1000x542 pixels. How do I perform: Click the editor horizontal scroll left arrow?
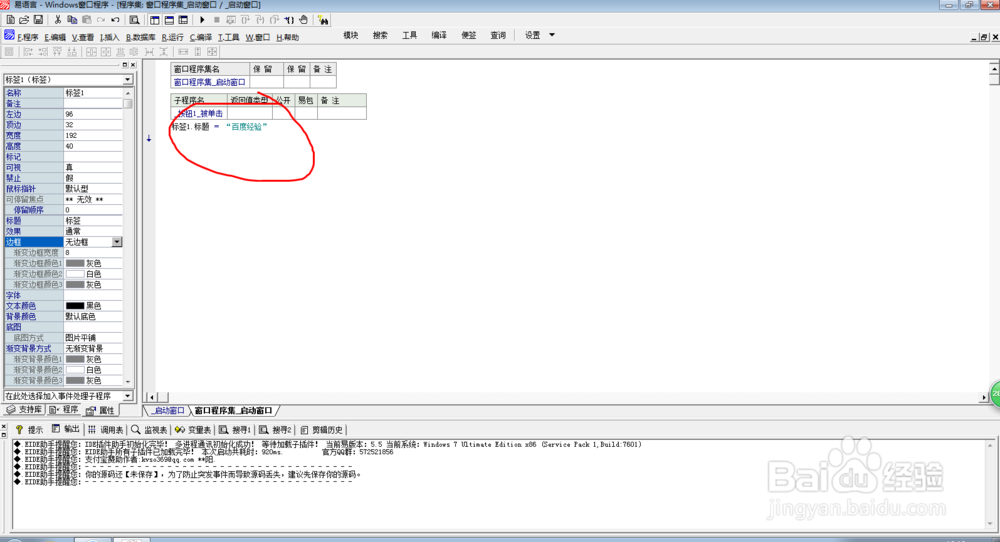tap(152, 397)
